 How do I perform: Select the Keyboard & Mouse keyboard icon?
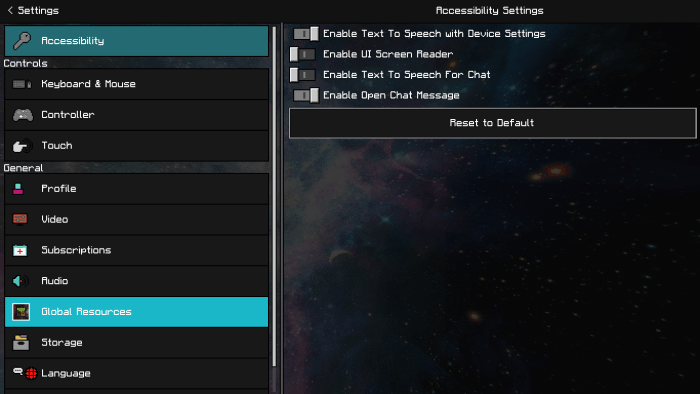(x=22, y=84)
